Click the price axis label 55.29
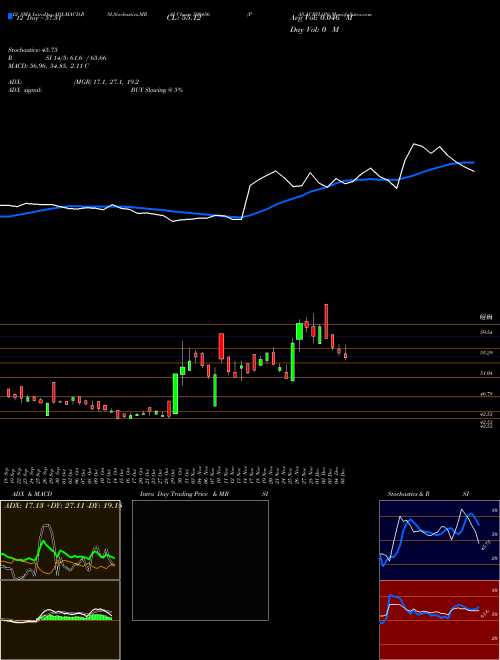 [486, 353]
